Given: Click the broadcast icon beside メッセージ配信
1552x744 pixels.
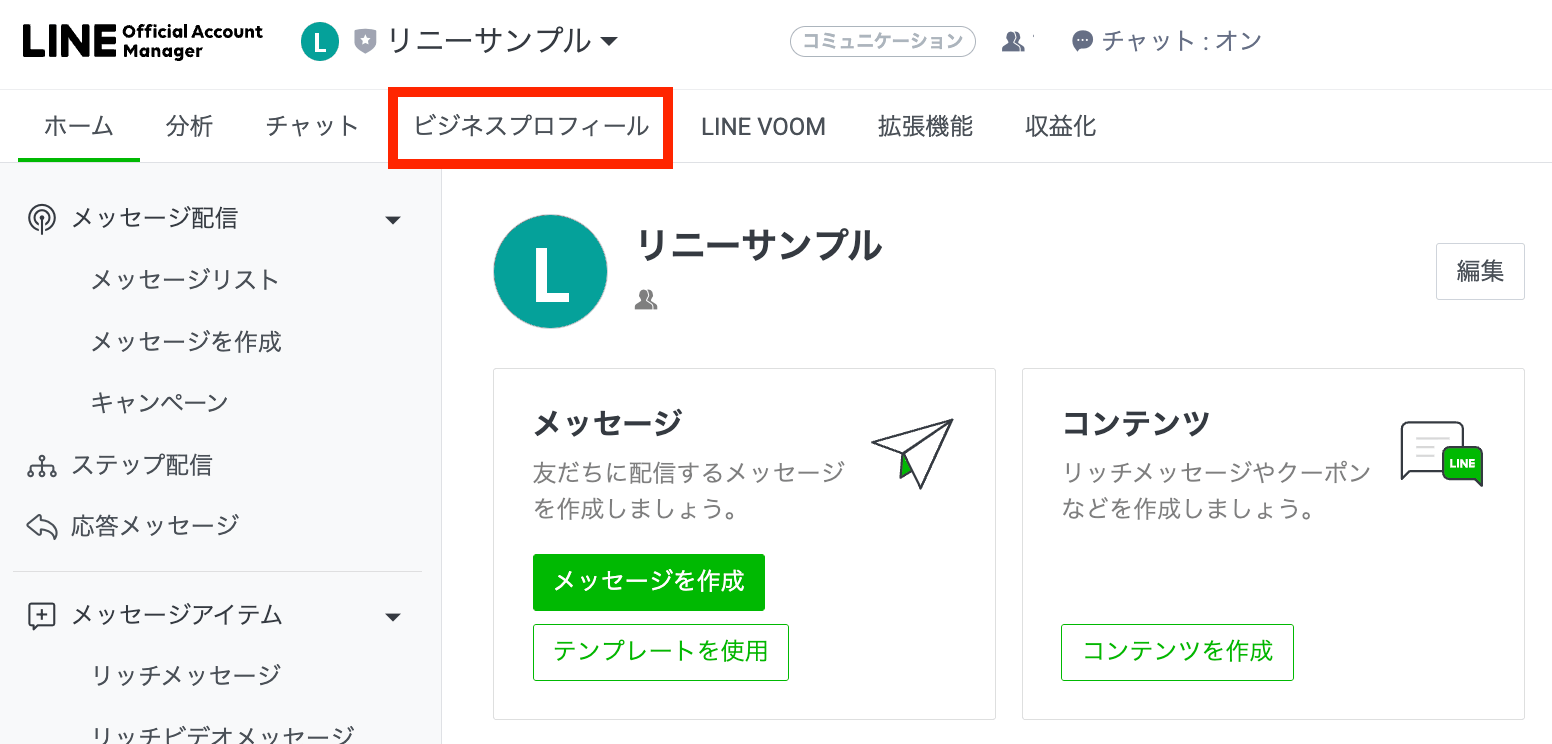Looking at the screenshot, I should [x=41, y=219].
